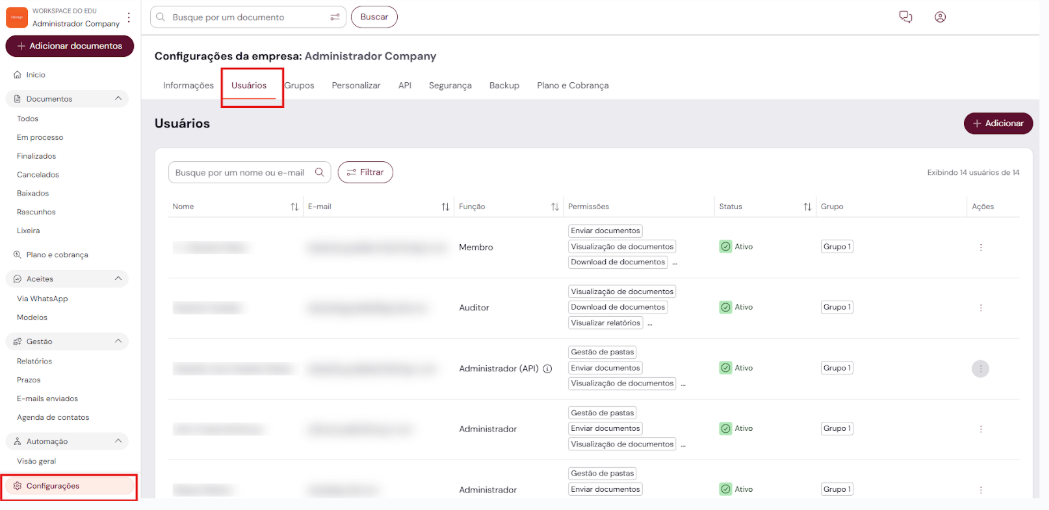Switch to the Grupos tab
The height and width of the screenshot is (510, 1049).
click(x=300, y=86)
